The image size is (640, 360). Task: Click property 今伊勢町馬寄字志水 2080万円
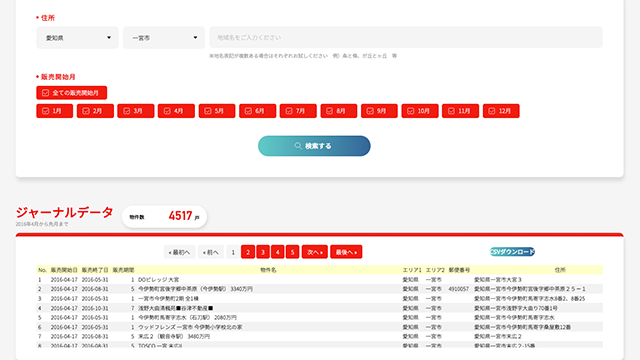point(187,318)
